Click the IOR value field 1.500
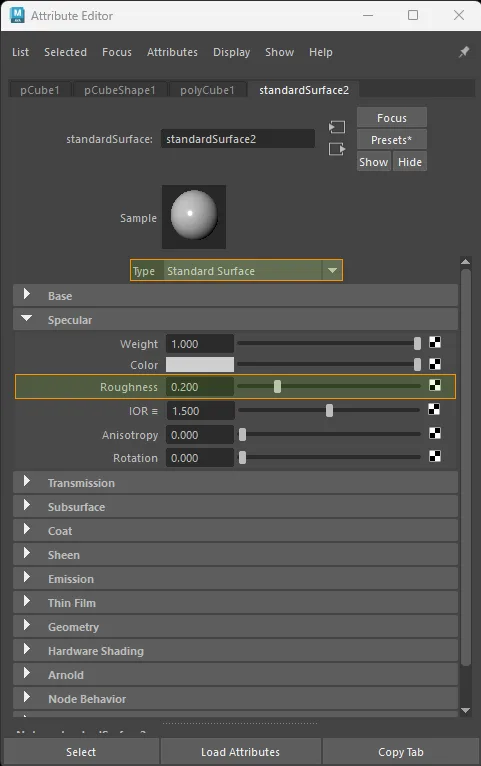 [200, 410]
